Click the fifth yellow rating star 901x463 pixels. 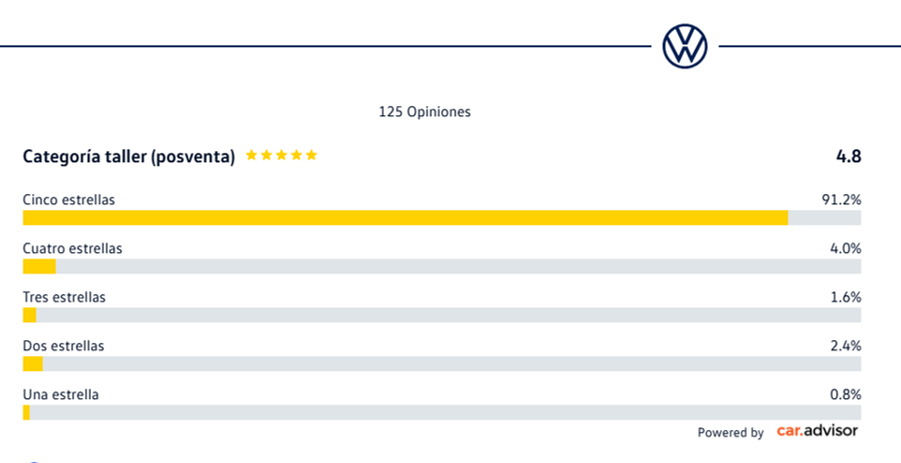click(311, 155)
